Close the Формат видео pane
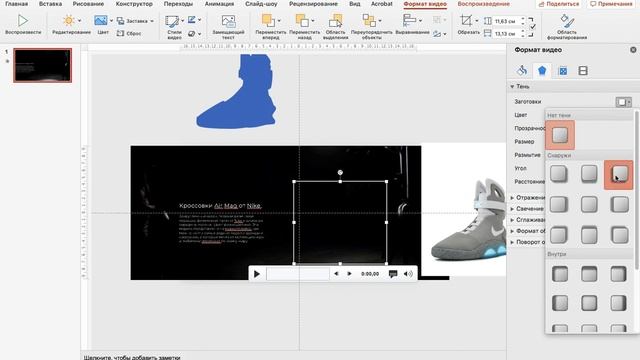 (x=633, y=50)
